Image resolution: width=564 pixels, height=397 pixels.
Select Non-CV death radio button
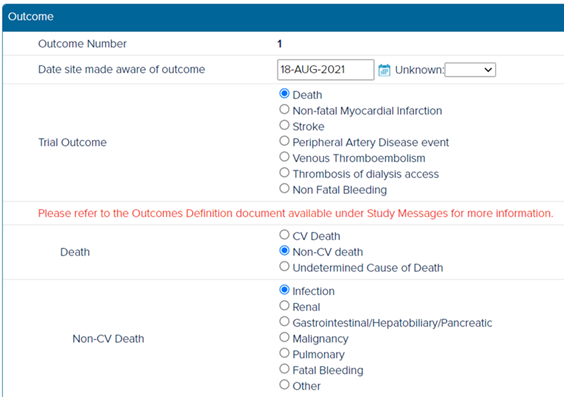pyautogui.click(x=284, y=250)
